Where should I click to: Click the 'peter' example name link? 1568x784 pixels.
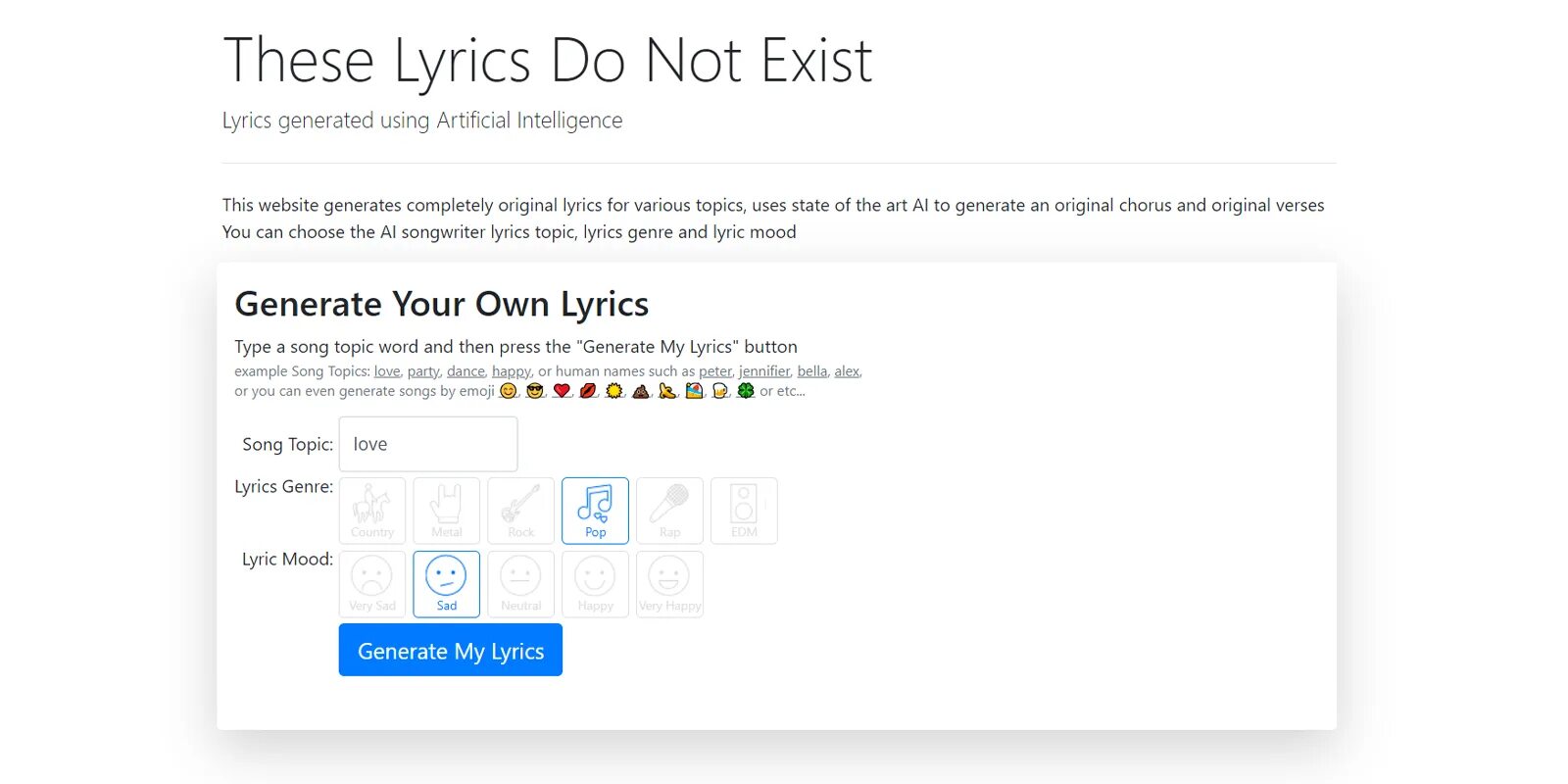(715, 371)
